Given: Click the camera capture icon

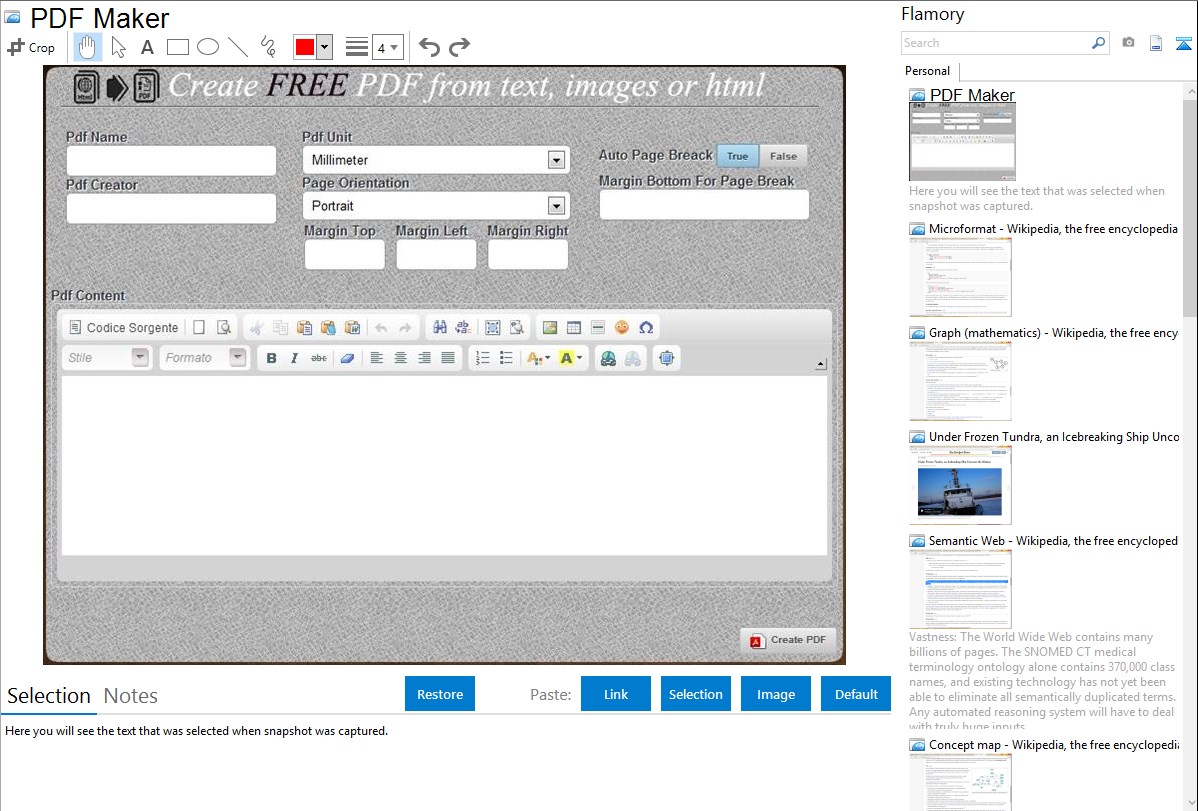Looking at the screenshot, I should [x=1128, y=43].
